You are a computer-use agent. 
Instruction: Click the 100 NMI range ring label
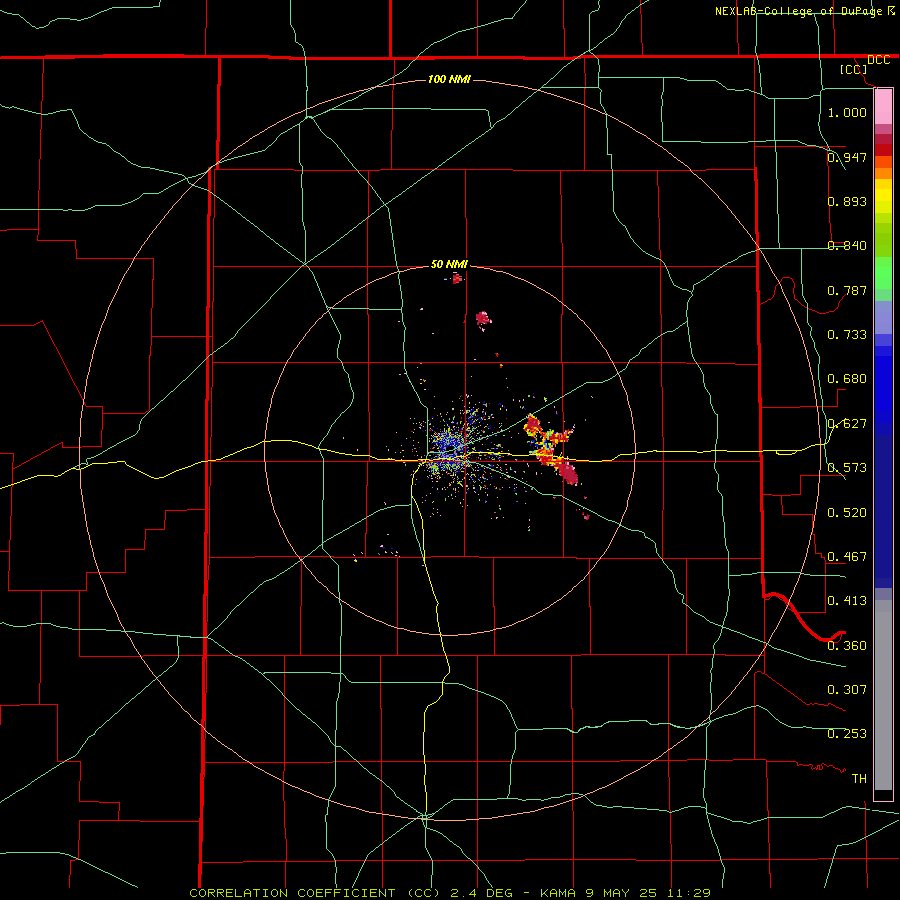pos(449,79)
